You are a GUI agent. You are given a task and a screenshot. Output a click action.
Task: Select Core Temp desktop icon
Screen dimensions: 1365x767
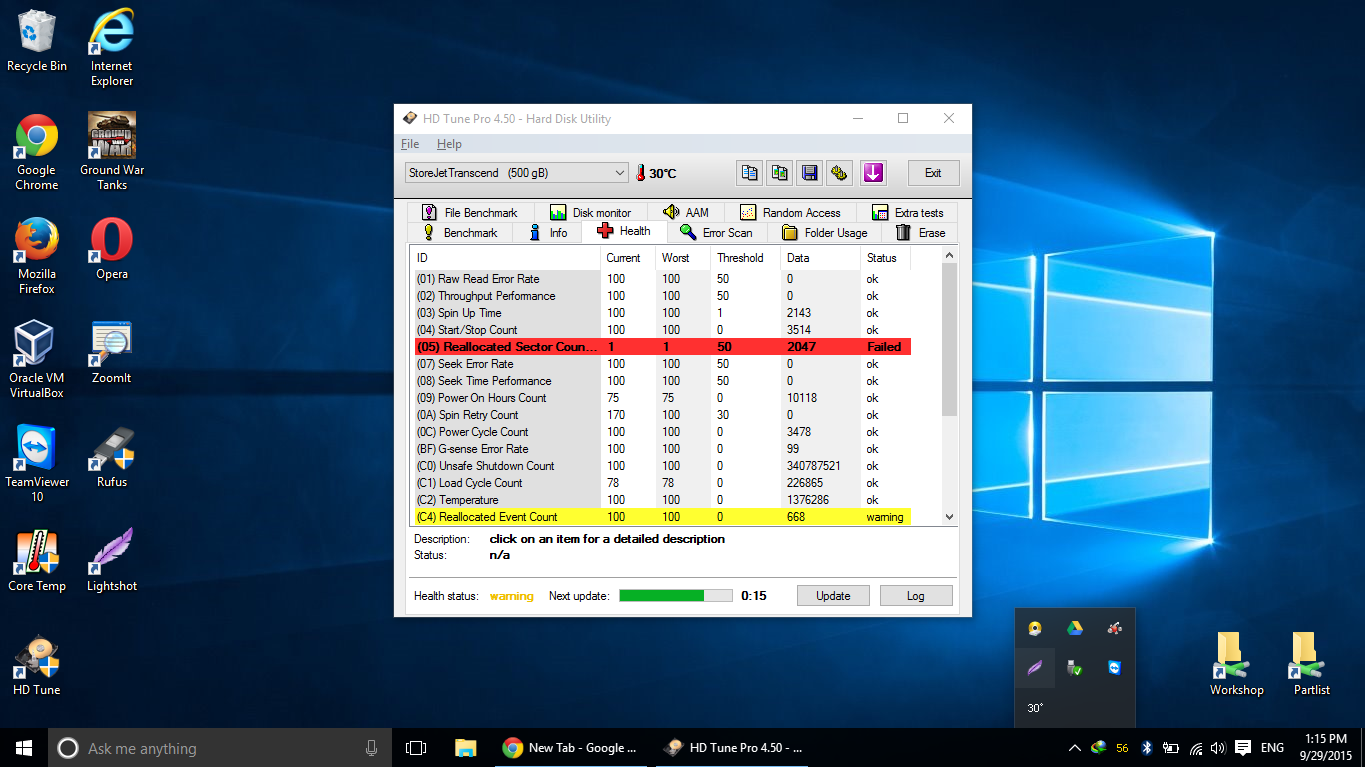[37, 561]
